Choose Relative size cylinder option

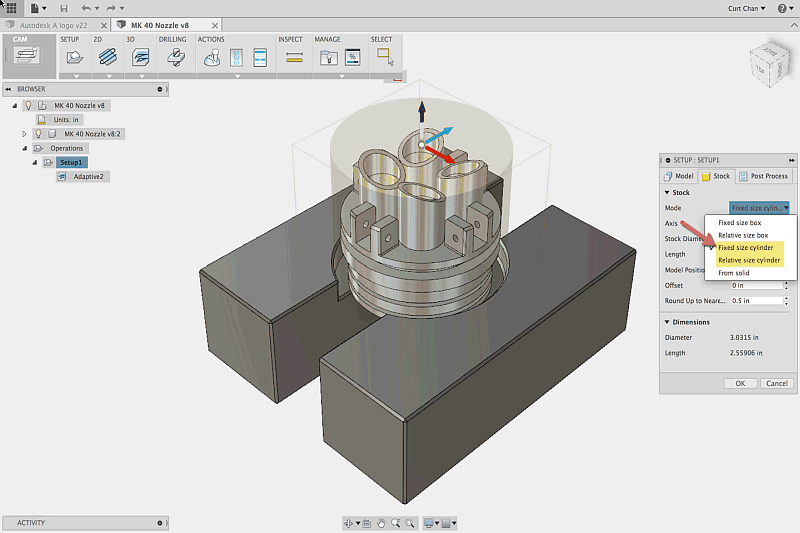point(748,260)
